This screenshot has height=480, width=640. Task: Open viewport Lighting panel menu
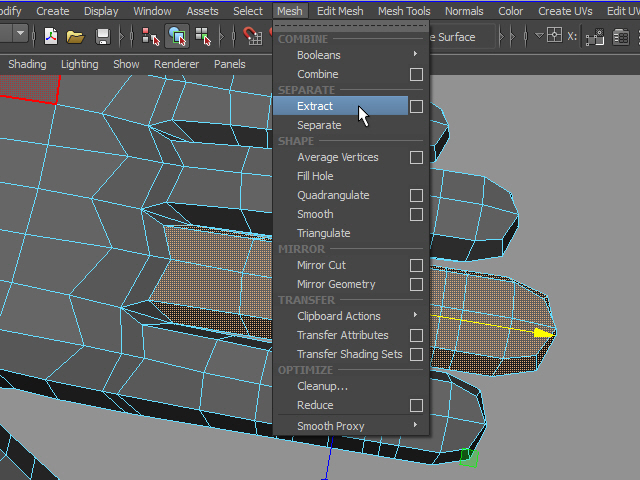80,64
